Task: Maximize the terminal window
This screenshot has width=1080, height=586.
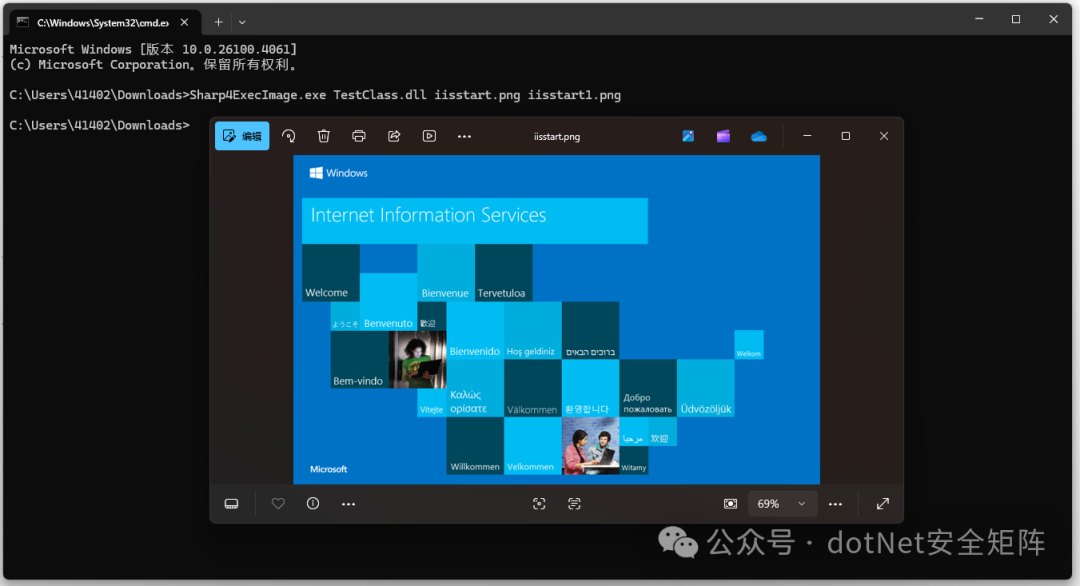Action: (x=1016, y=19)
